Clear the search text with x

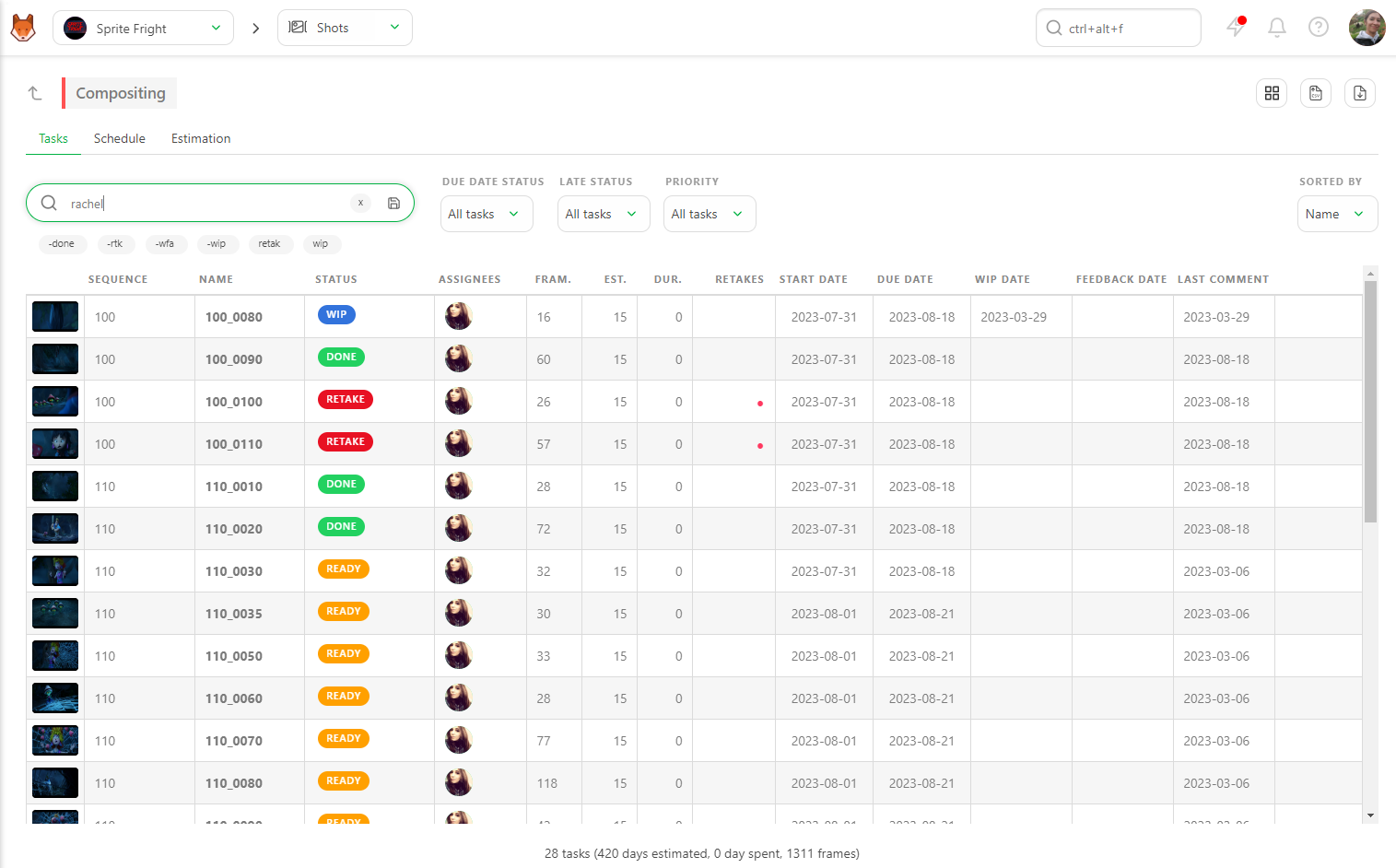pos(360,203)
